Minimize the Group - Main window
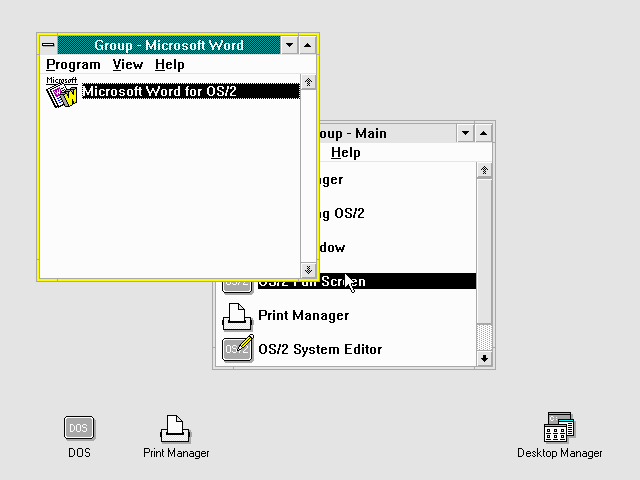This screenshot has width=640, height=480. [465, 133]
